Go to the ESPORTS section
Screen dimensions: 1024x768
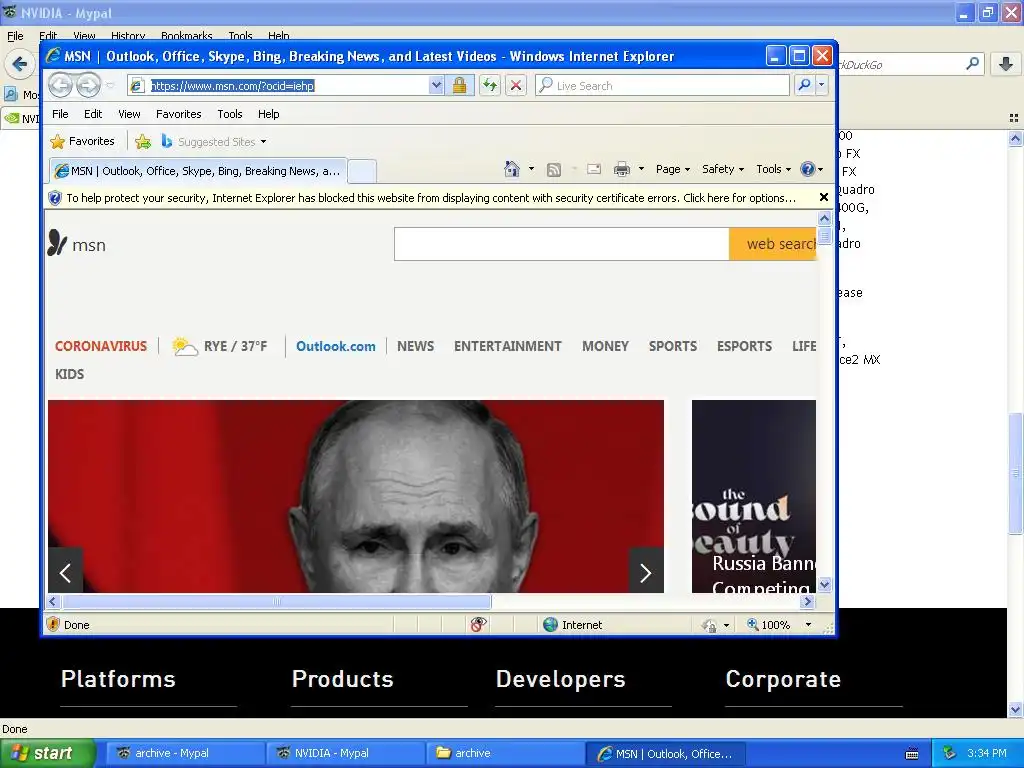(x=744, y=346)
